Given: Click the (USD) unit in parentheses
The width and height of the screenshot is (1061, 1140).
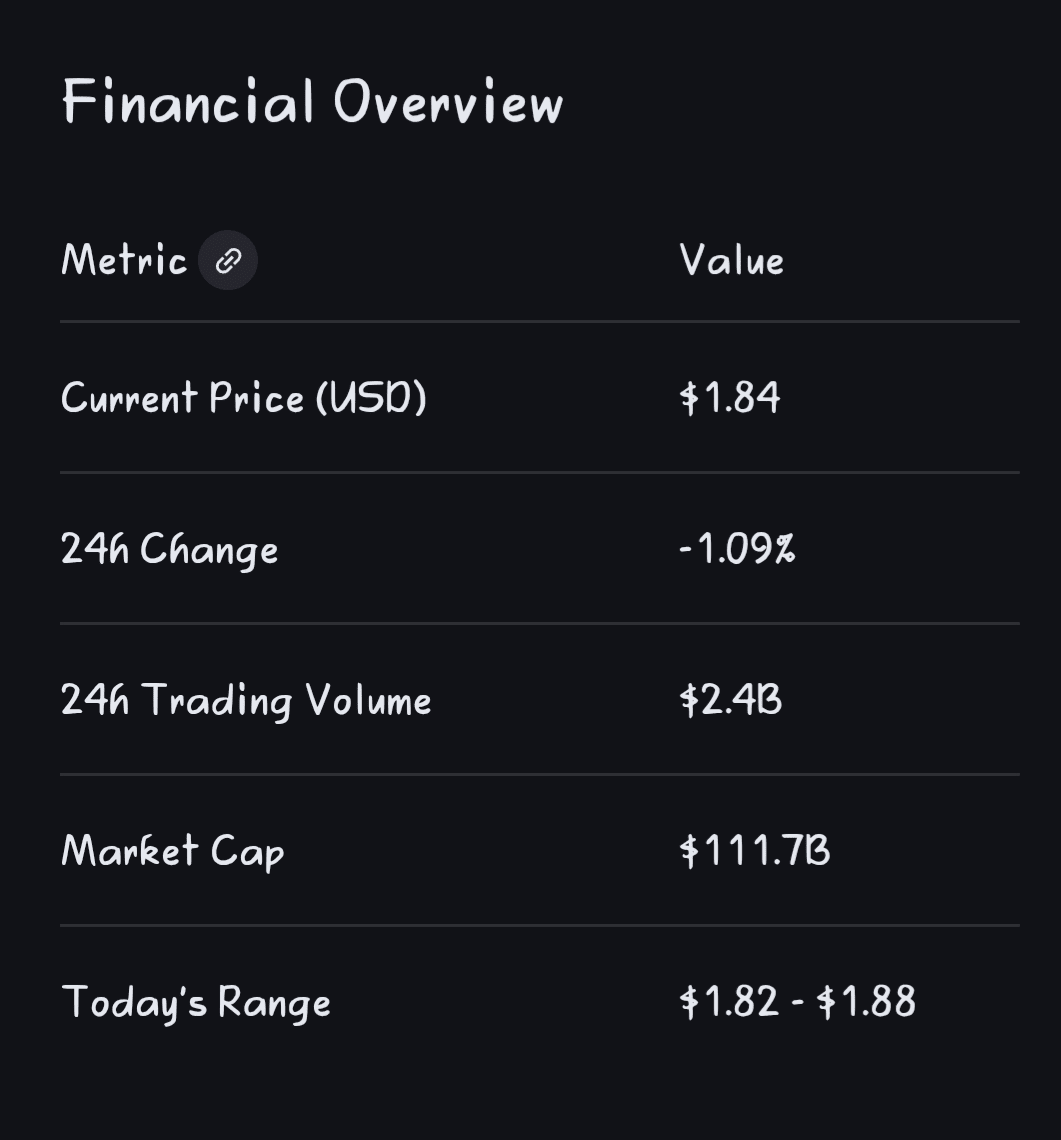Looking at the screenshot, I should click(371, 398).
